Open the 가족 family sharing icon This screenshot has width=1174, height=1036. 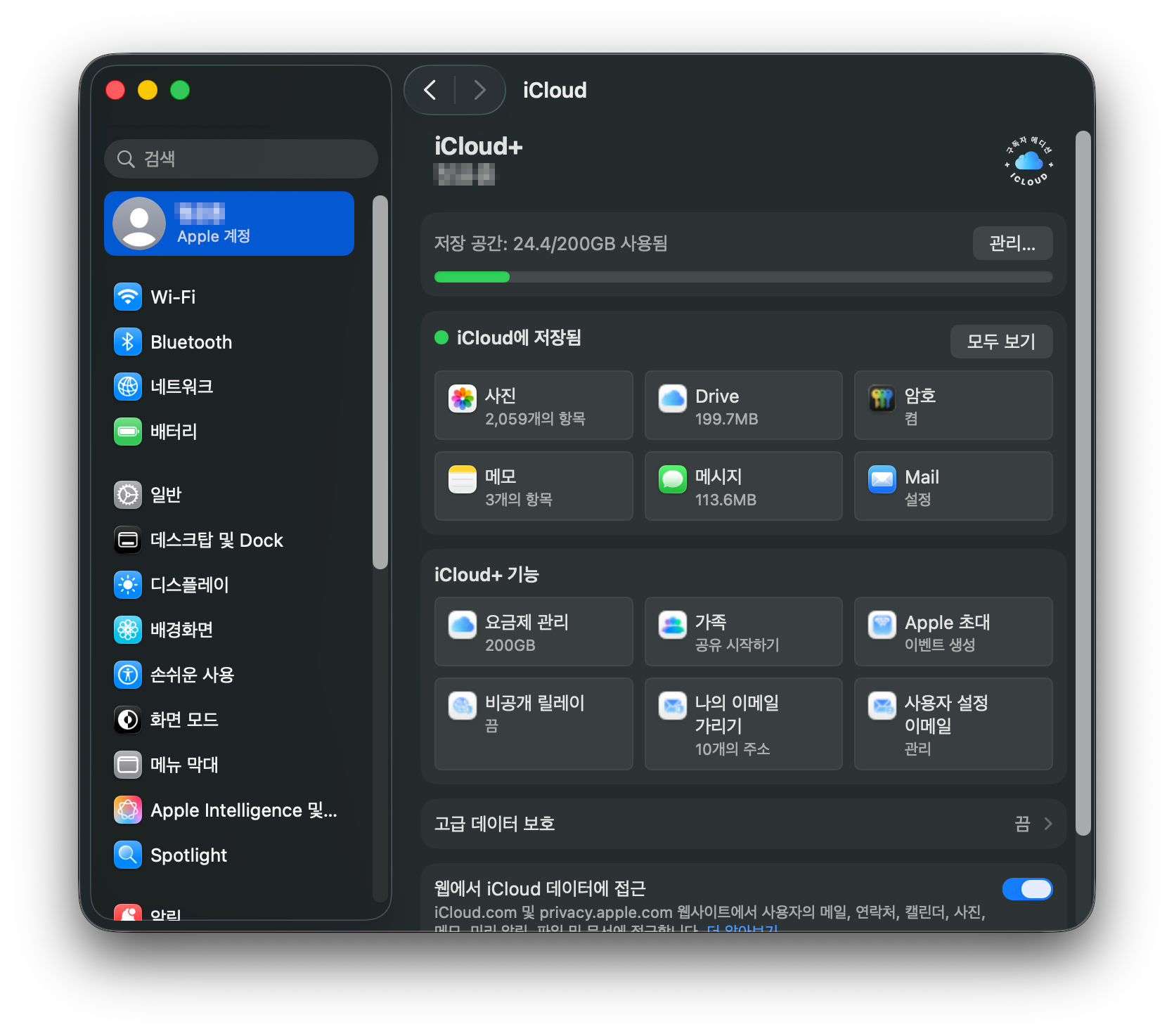click(x=673, y=625)
